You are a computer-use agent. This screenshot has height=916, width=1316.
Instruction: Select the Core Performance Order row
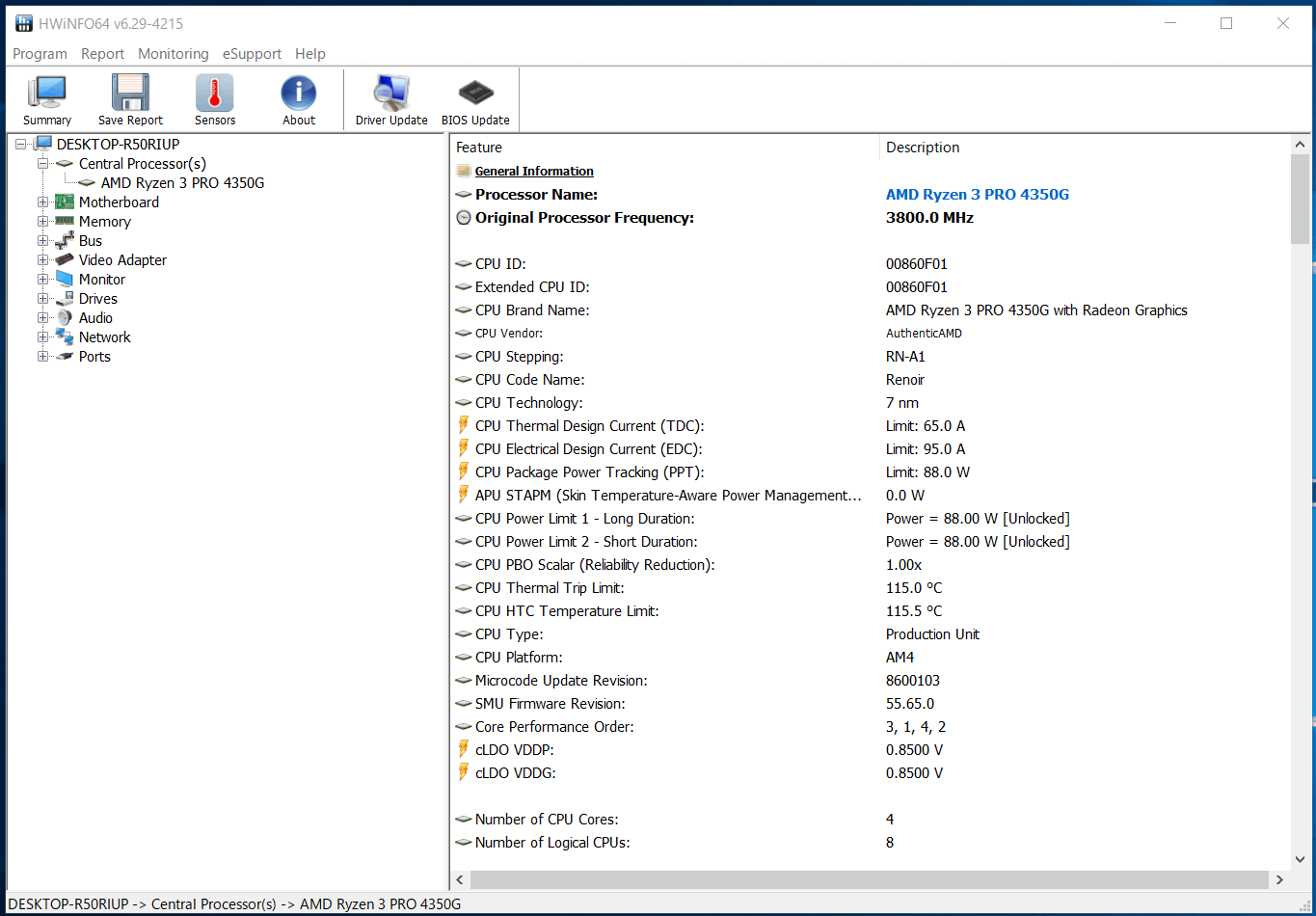[x=871, y=726]
